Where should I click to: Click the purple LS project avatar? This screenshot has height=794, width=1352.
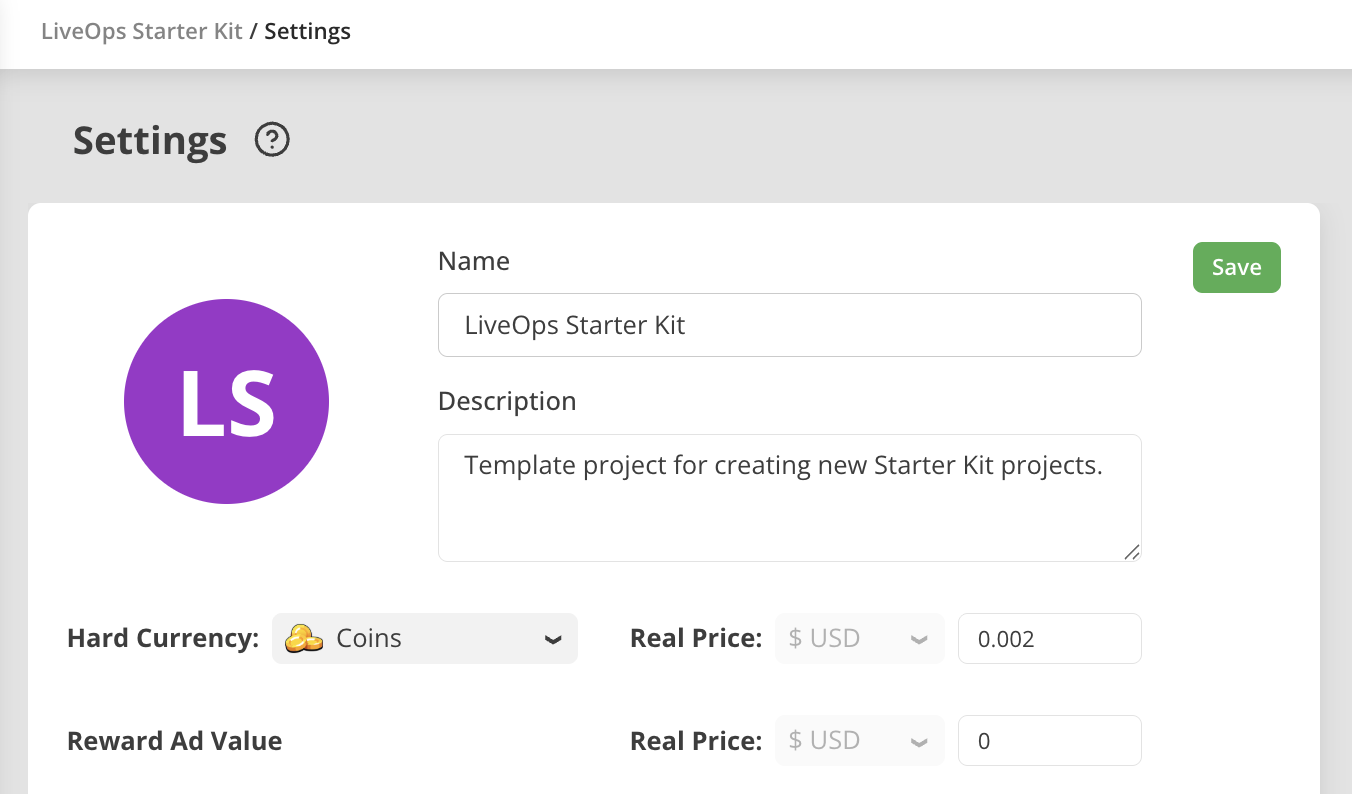point(226,401)
